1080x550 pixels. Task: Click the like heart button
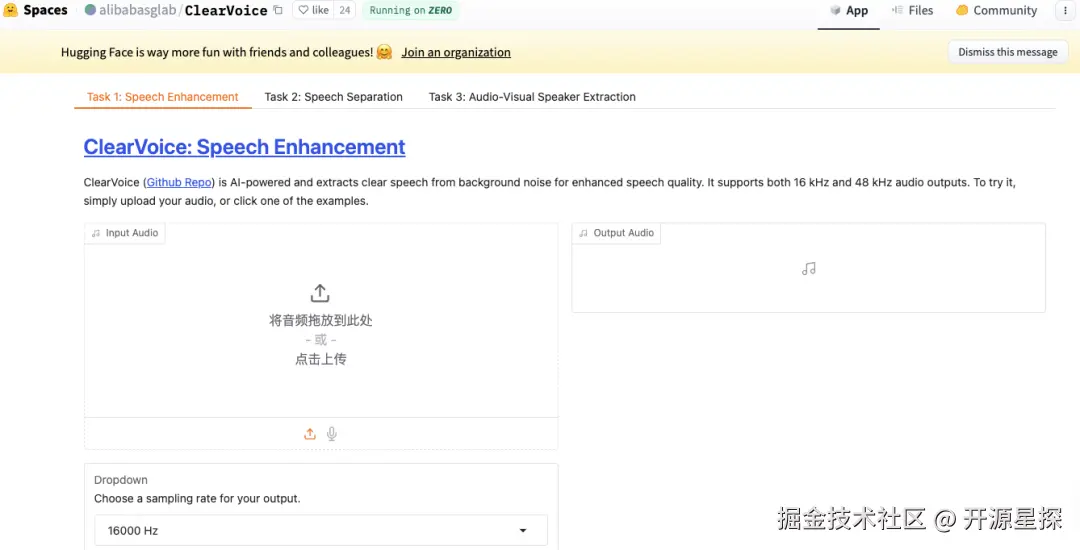click(x=313, y=10)
